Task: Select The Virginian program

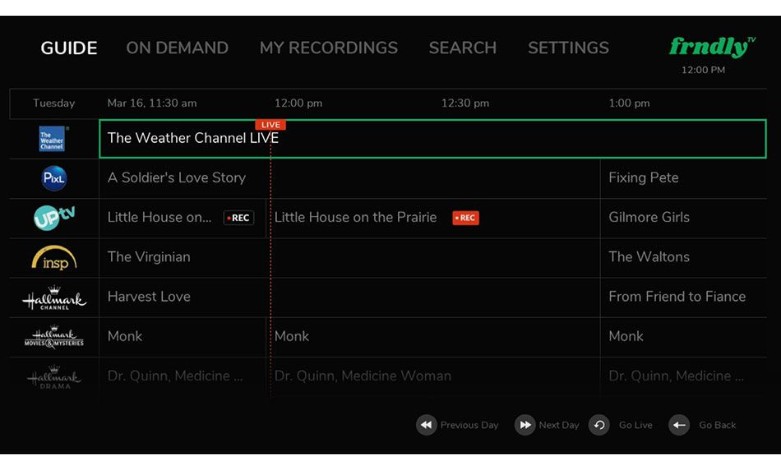Action: tap(350, 257)
